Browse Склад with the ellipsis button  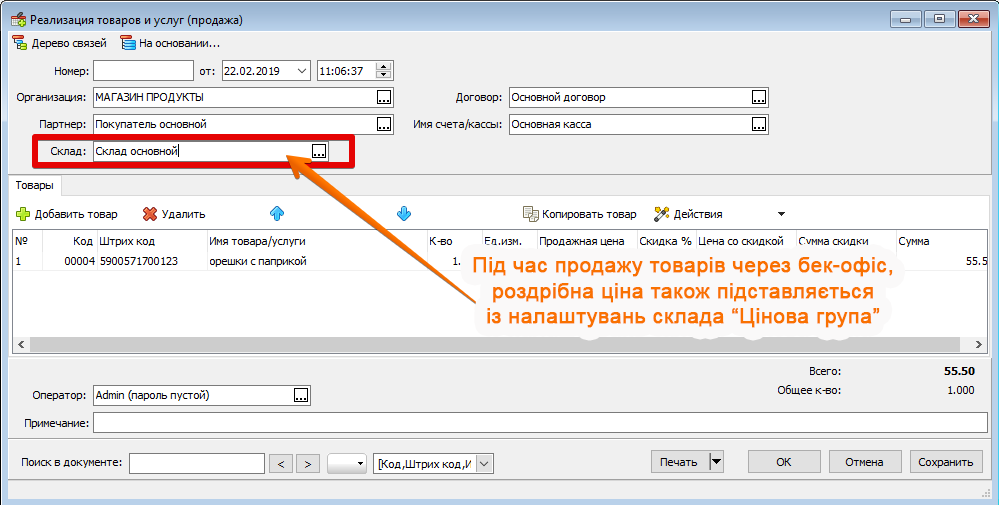319,151
